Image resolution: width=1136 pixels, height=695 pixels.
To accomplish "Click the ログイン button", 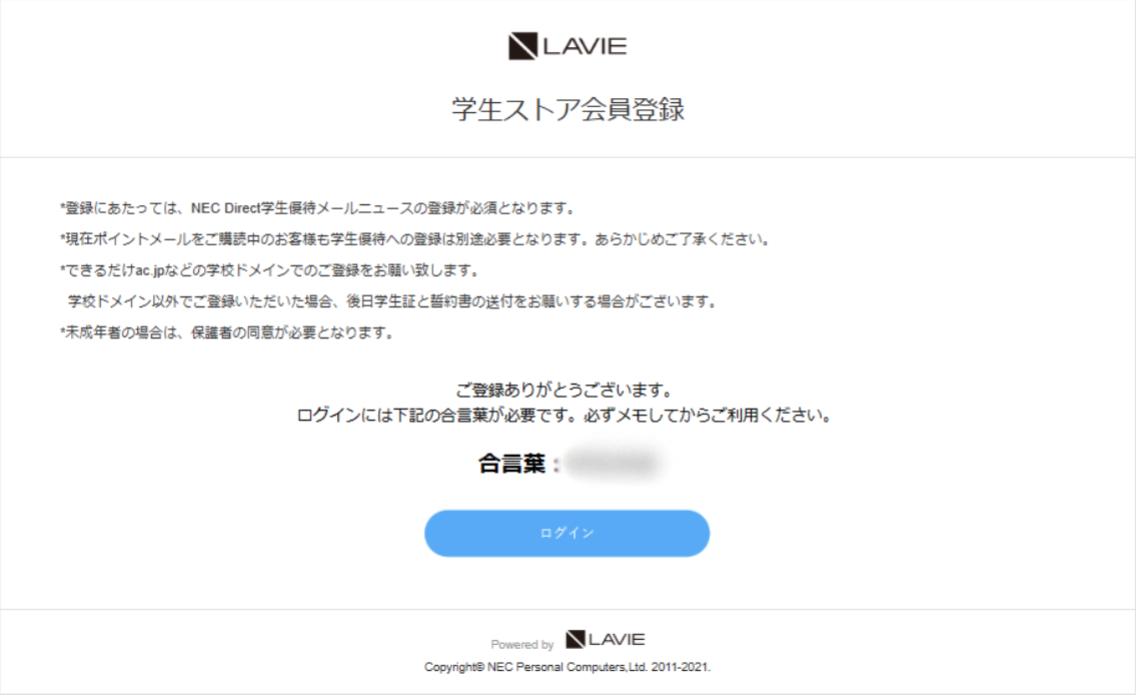I will coord(567,533).
